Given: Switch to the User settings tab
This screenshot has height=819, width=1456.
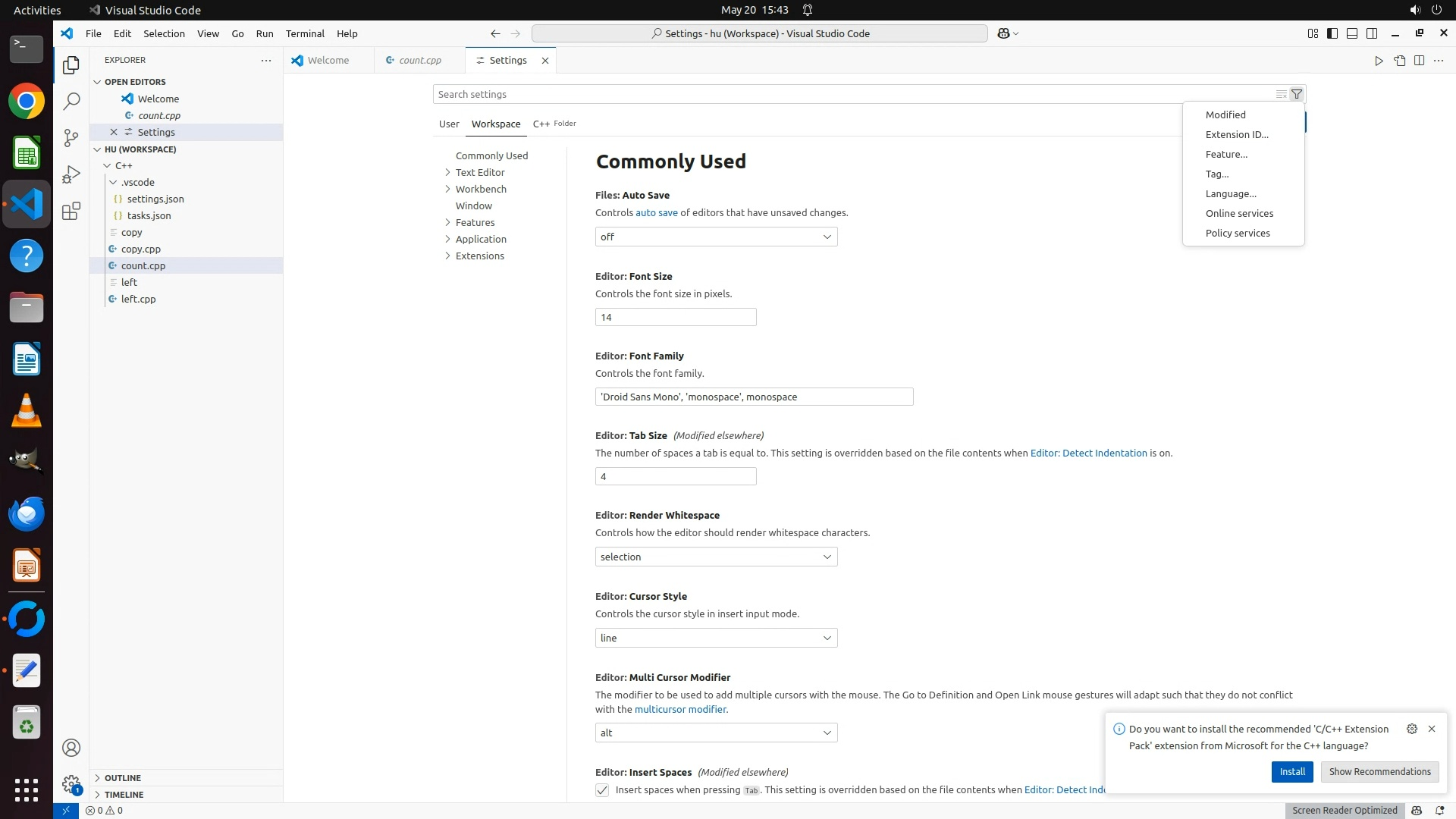Looking at the screenshot, I should [x=449, y=124].
